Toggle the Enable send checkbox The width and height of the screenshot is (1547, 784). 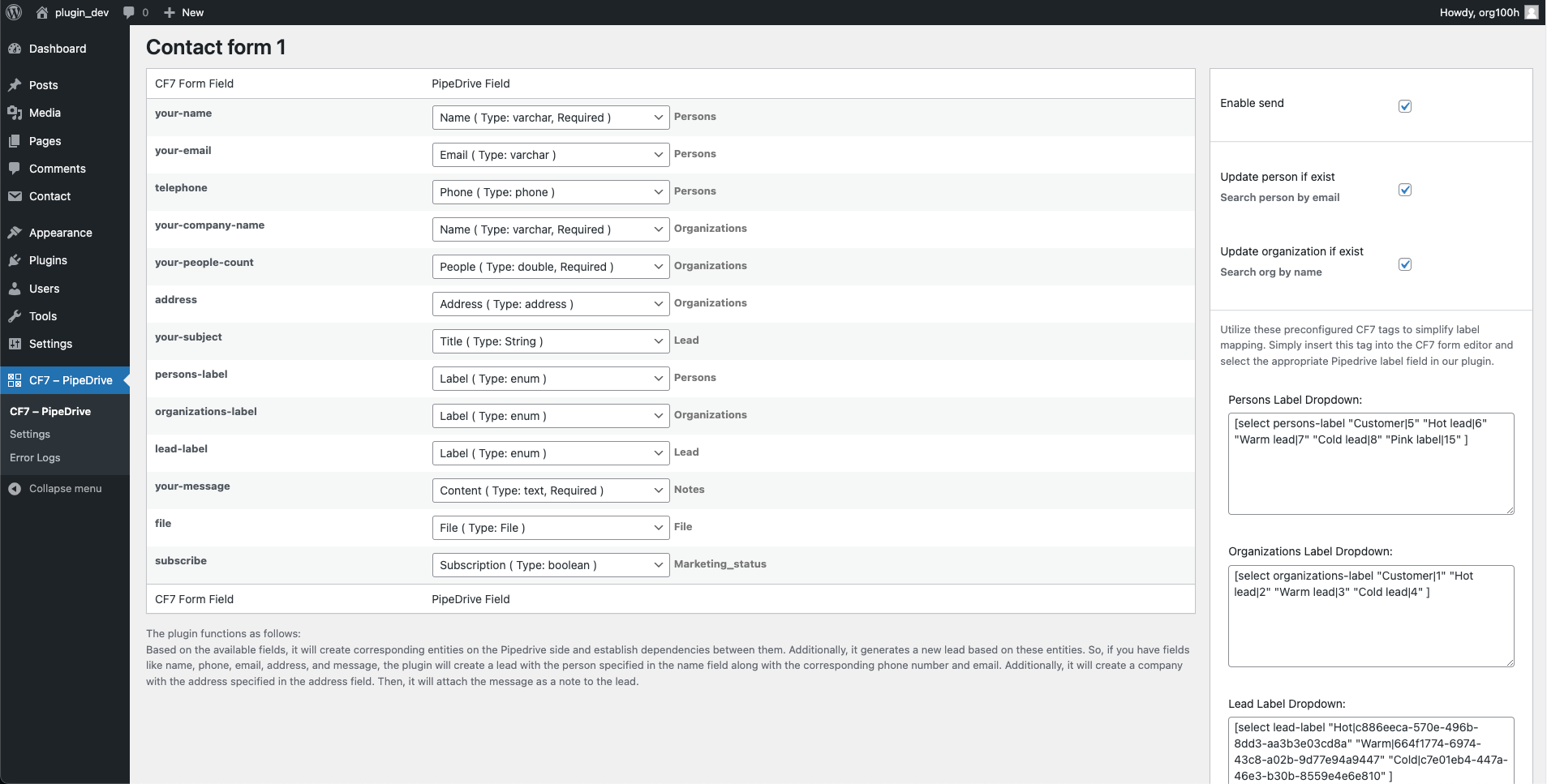1405,106
